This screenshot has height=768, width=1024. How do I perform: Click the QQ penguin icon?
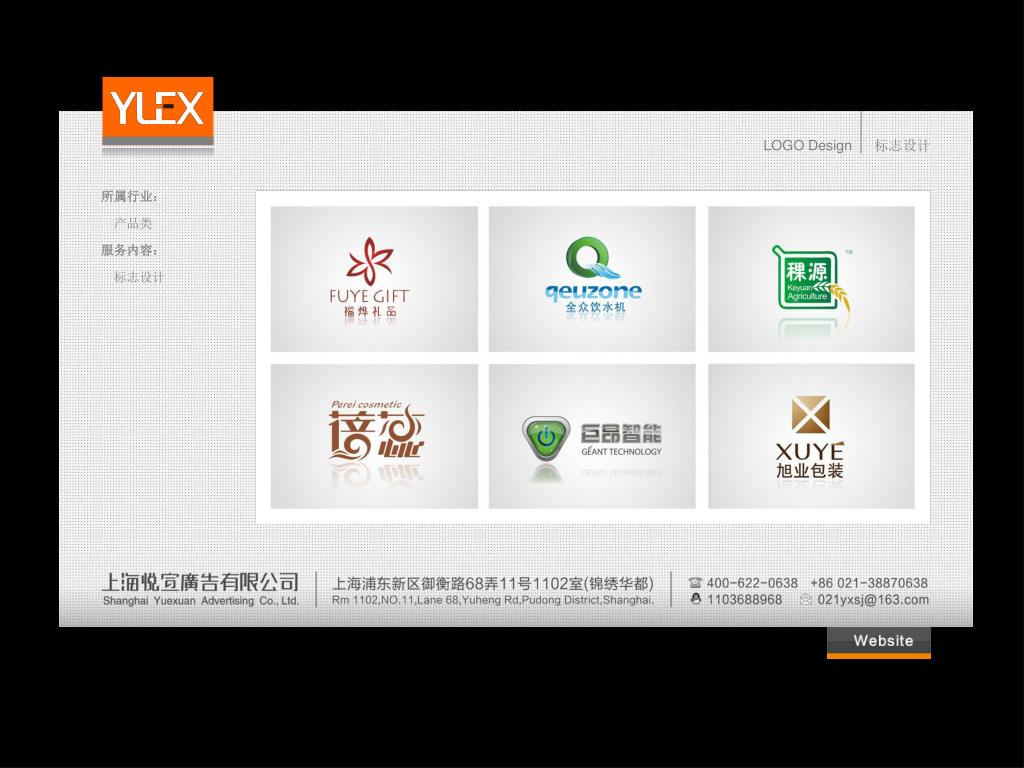click(x=696, y=599)
